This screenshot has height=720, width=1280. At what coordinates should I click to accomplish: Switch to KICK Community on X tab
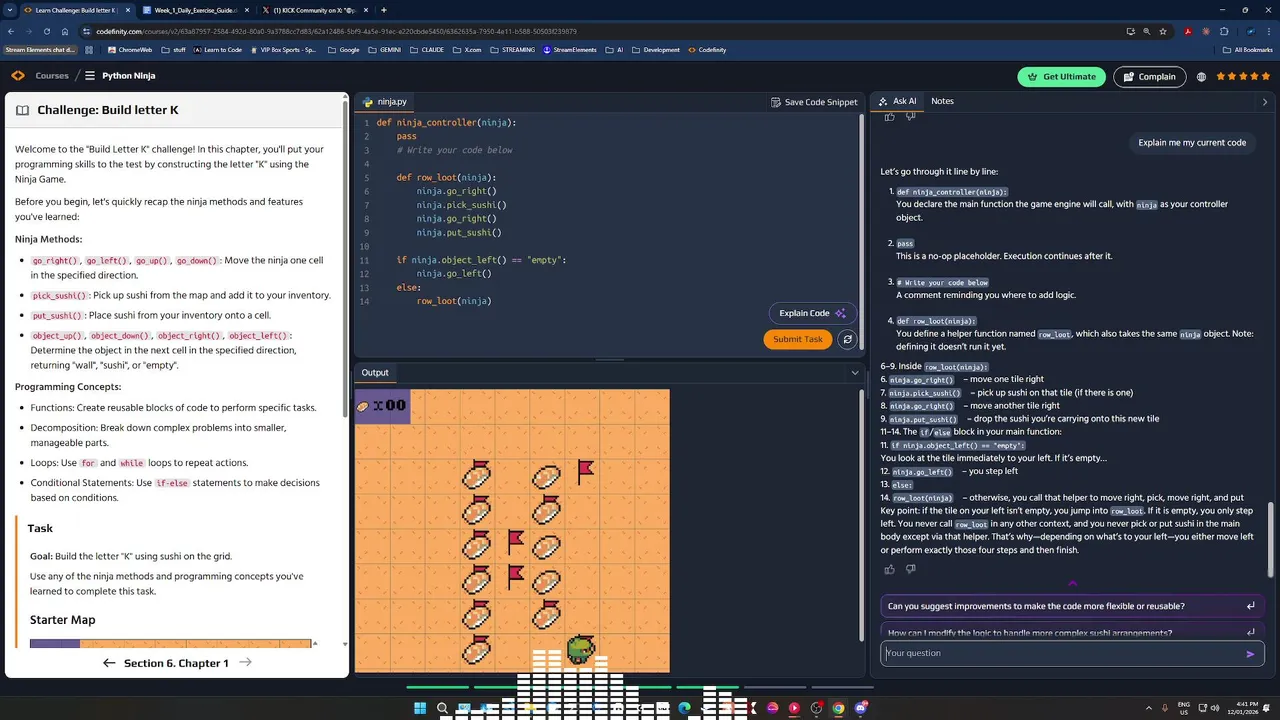click(314, 10)
